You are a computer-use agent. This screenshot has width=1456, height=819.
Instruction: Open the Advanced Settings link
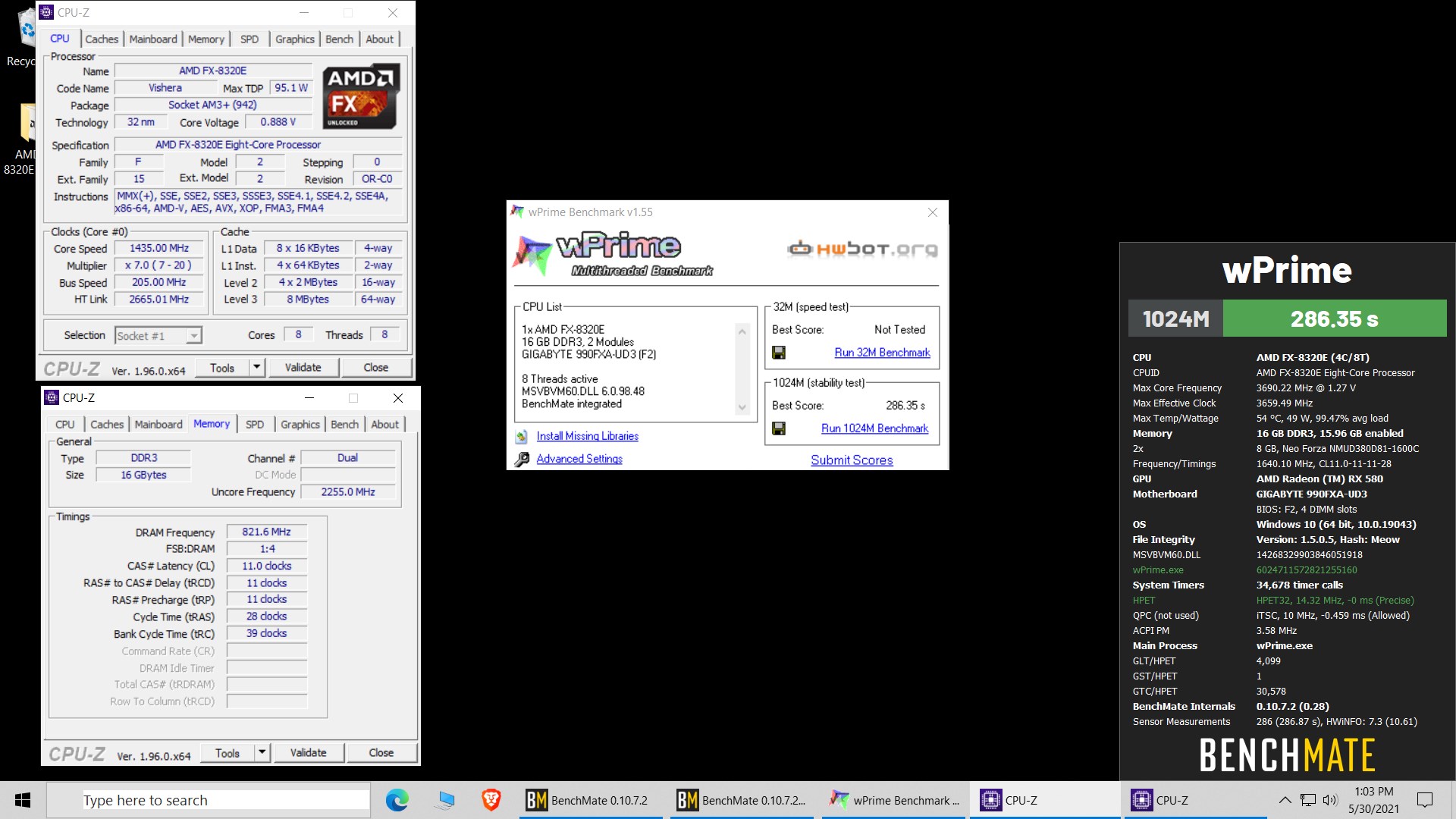click(x=579, y=459)
